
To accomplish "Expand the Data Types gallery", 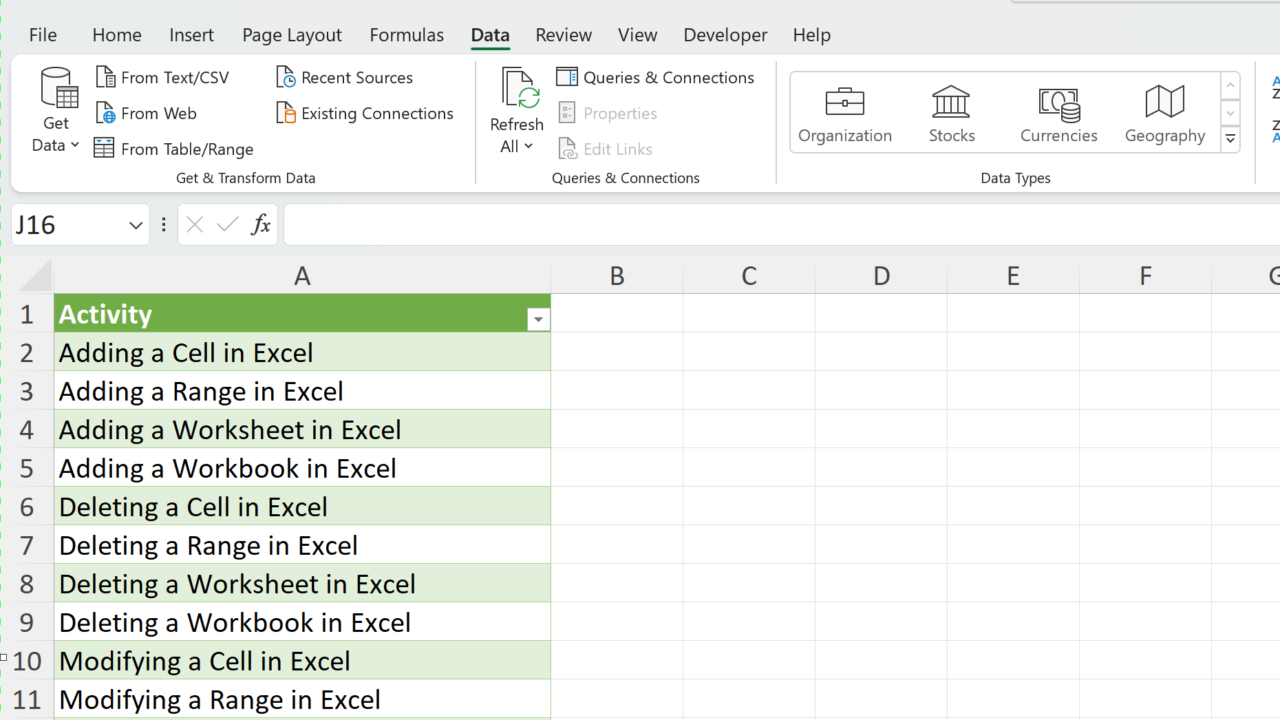I will (x=1231, y=140).
